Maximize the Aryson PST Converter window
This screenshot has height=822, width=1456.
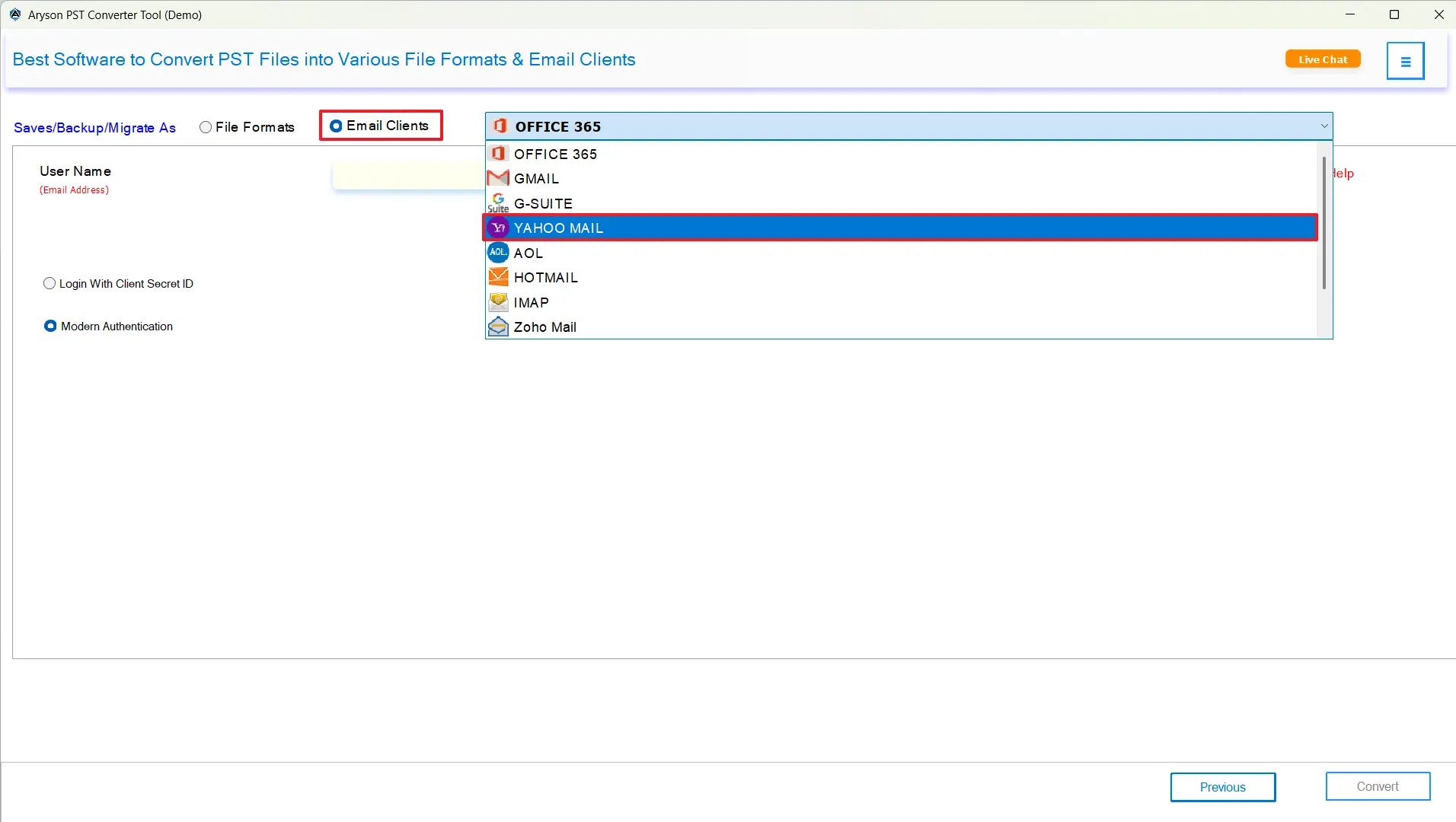pos(1394,14)
